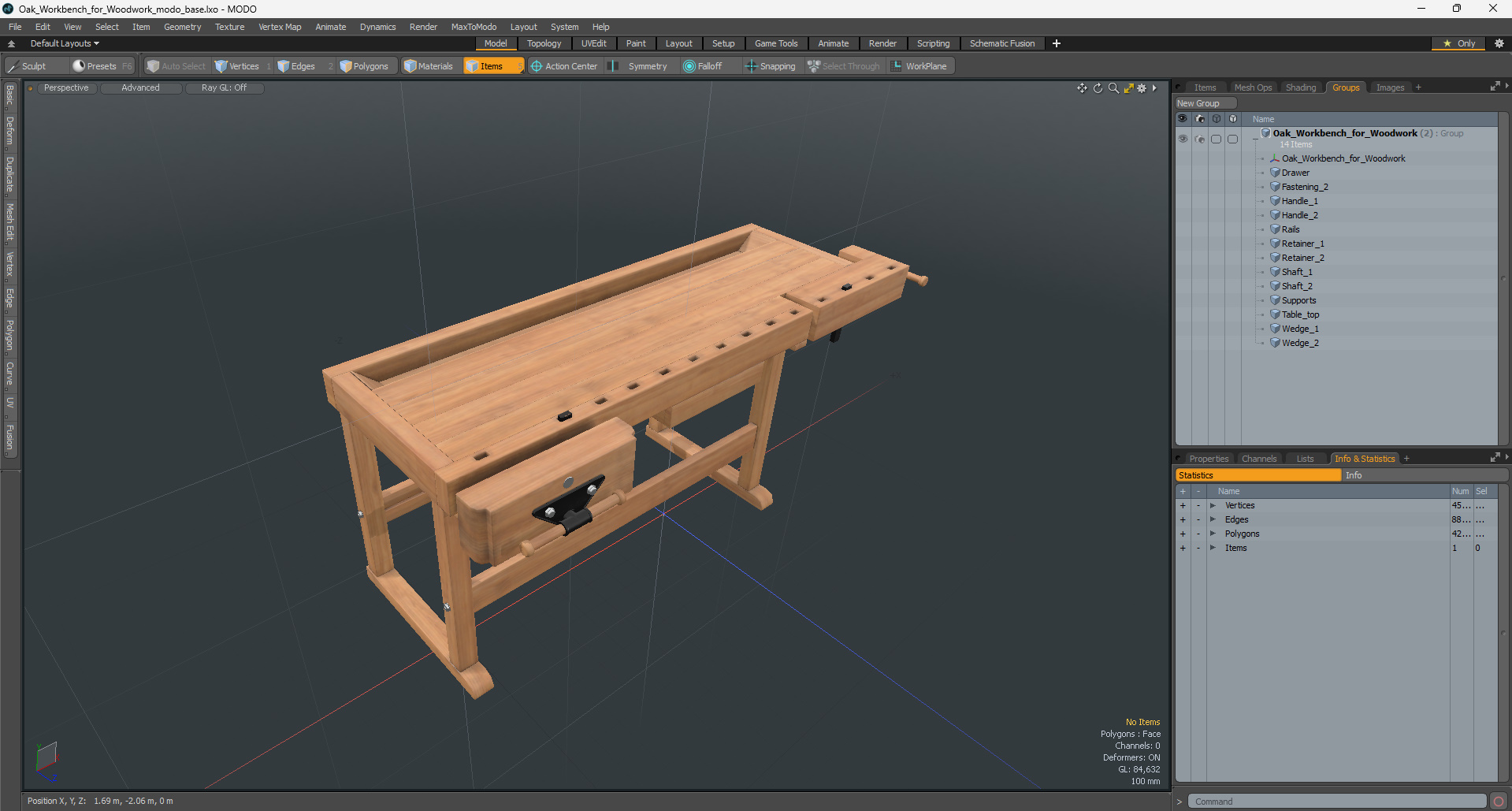Switch to the UVEdit layout tab
The image size is (1512, 811).
point(593,43)
